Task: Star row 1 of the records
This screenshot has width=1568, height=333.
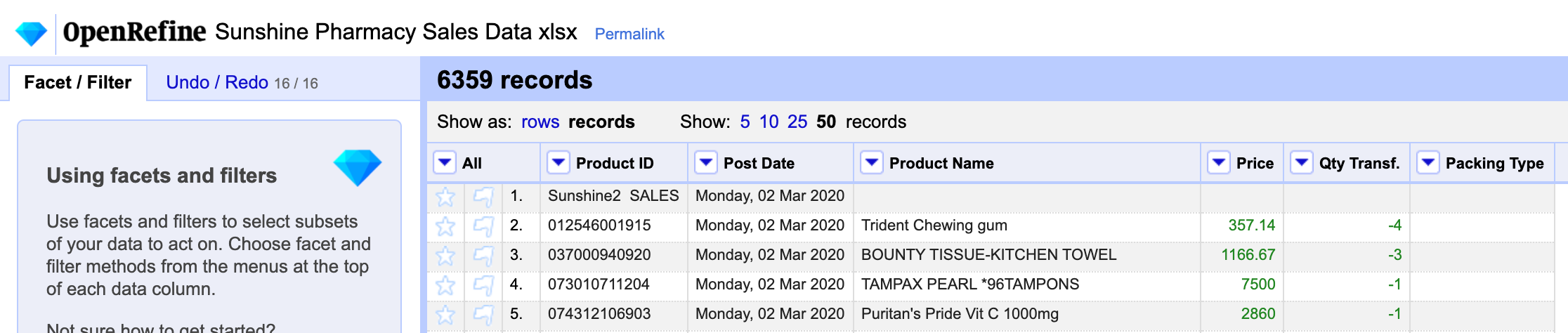Action: [445, 197]
